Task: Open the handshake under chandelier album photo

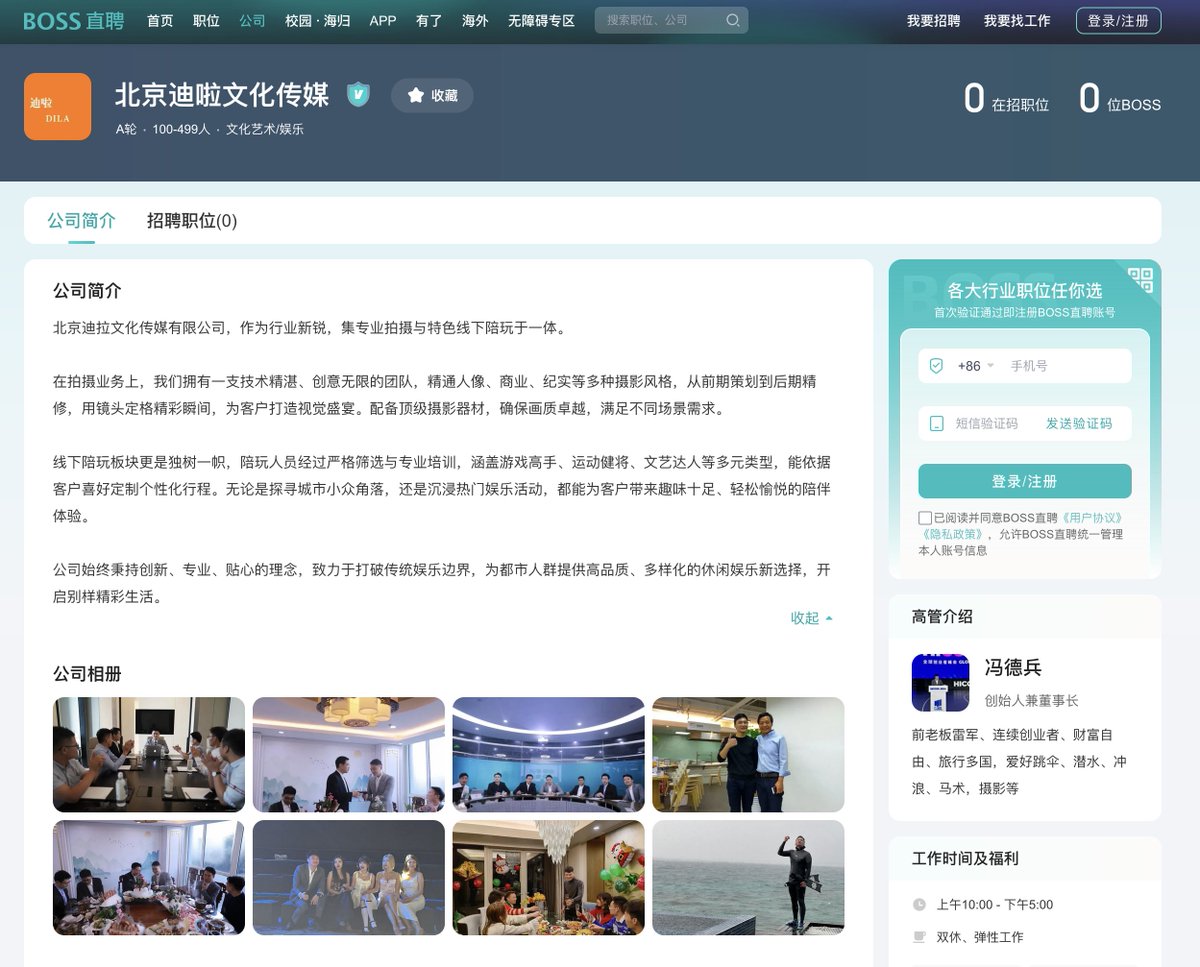Action: (x=349, y=754)
